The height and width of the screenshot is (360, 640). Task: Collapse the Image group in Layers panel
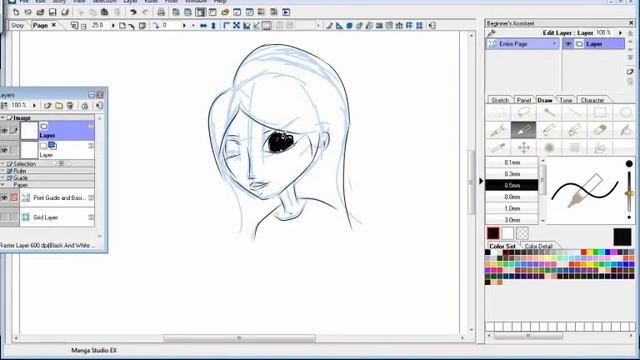pyautogui.click(x=2, y=118)
